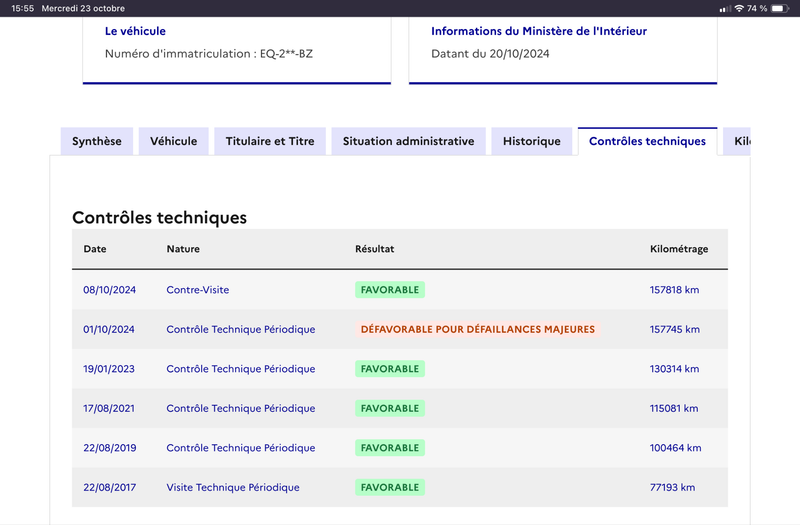Open the Synthèse tab

click(x=96, y=141)
